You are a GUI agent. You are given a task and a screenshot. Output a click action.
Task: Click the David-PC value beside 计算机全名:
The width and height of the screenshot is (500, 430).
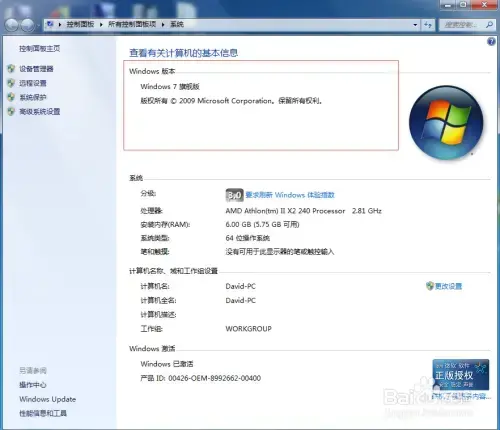coord(240,300)
